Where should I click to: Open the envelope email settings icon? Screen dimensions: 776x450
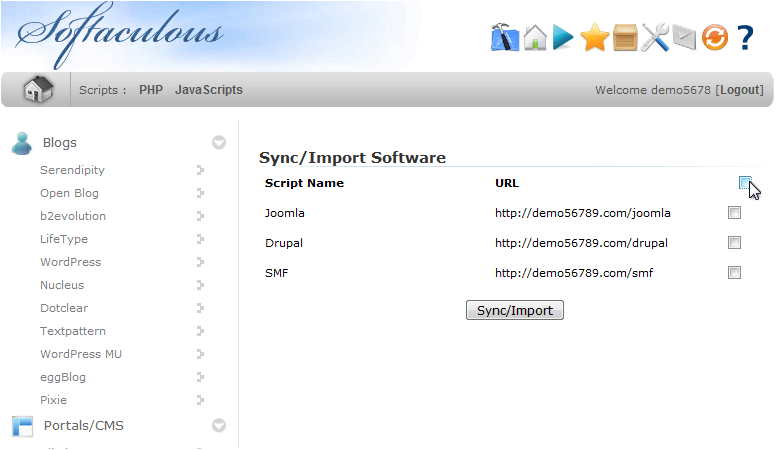click(684, 38)
